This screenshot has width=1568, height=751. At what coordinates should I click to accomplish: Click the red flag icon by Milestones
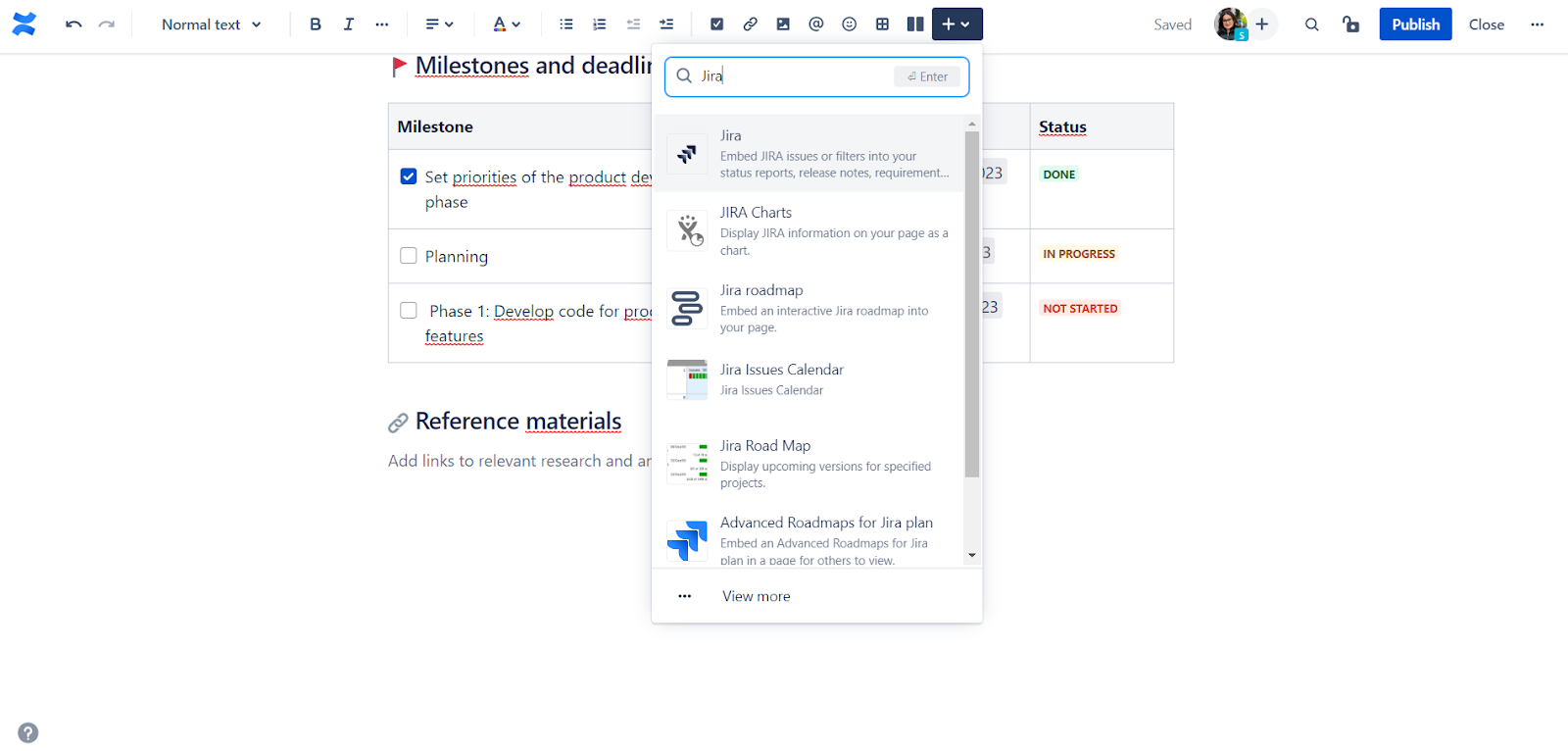pyautogui.click(x=399, y=67)
